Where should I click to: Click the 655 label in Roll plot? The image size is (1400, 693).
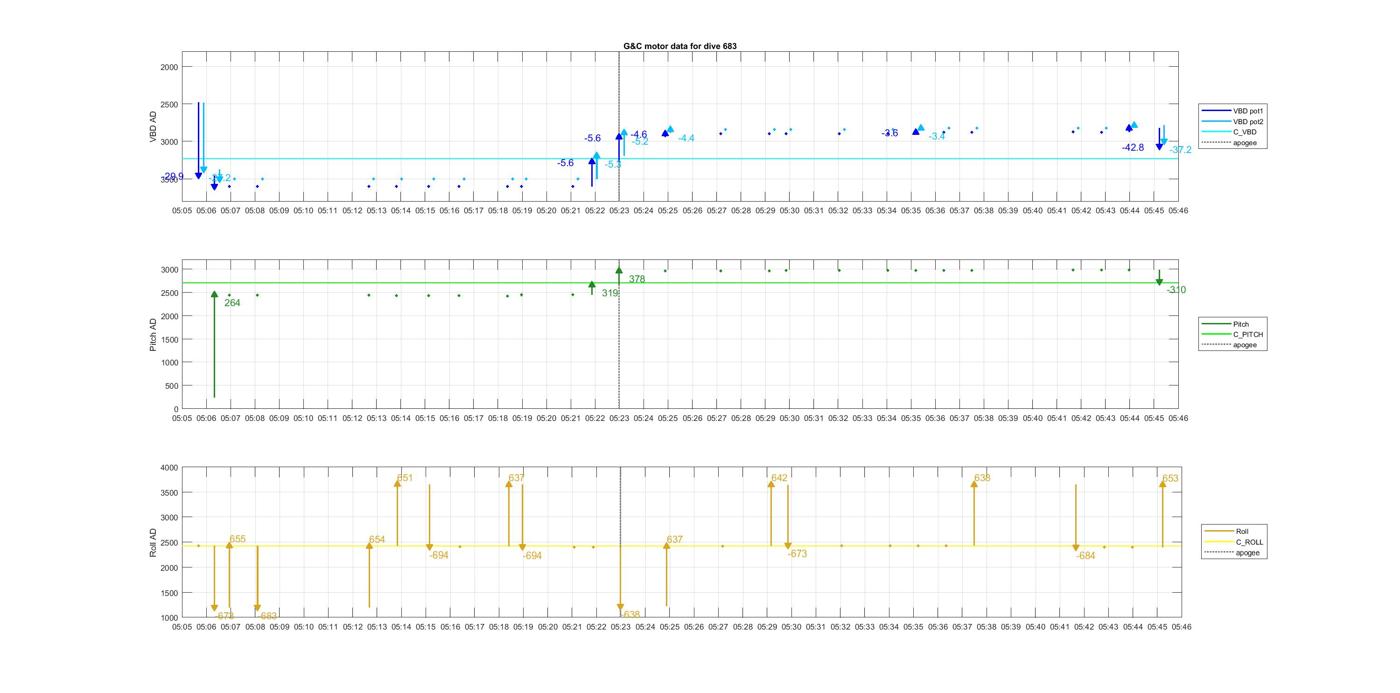tap(237, 539)
